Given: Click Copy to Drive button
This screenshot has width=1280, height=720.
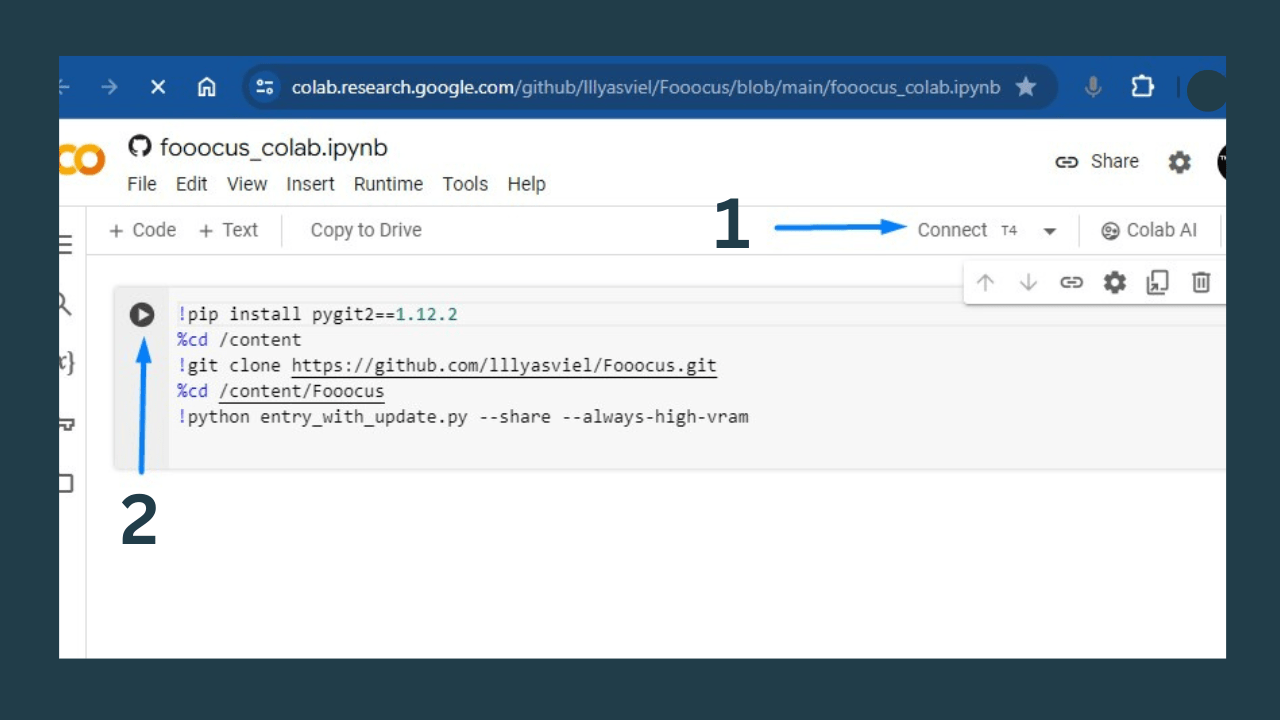Looking at the screenshot, I should tap(366, 230).
